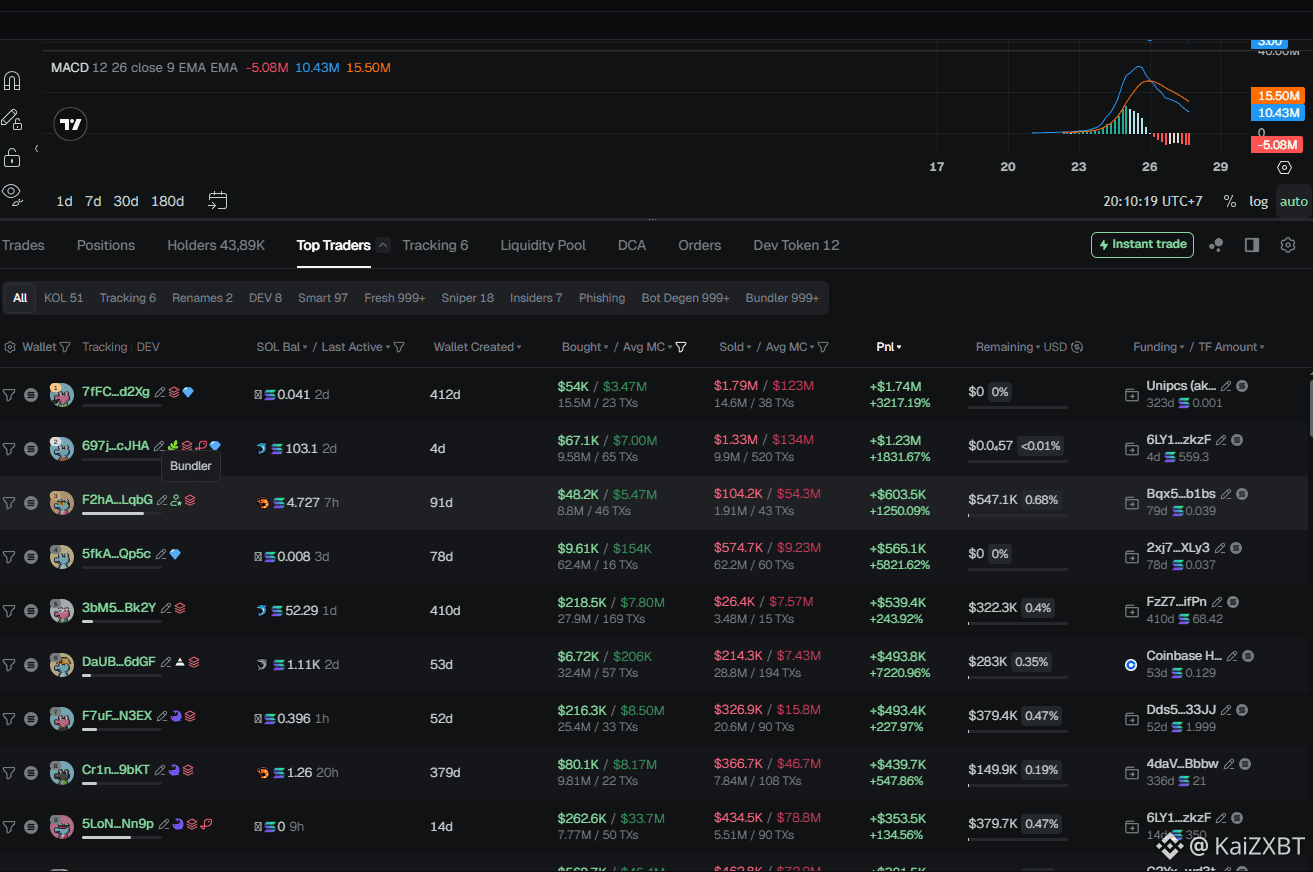Viewport: 1313px width, 872px height.
Task: Click filter funnel on the 5fkA...Qp5c row
Action: pos(9,557)
